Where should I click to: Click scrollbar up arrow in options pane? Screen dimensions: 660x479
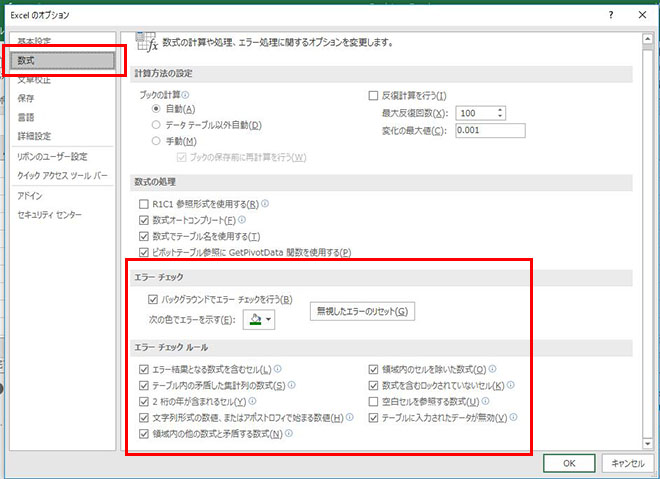coord(647,39)
